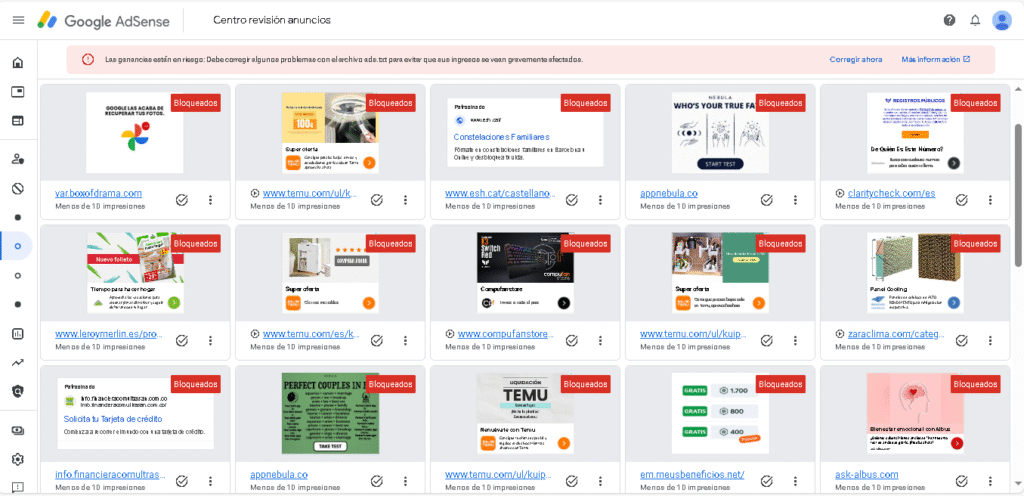Open the Optimization trend icon in sidebar
The image size is (1024, 496).
click(x=17, y=362)
